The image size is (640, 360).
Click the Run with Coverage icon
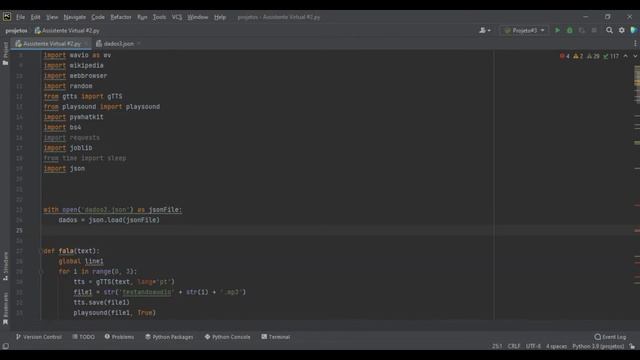coord(582,31)
